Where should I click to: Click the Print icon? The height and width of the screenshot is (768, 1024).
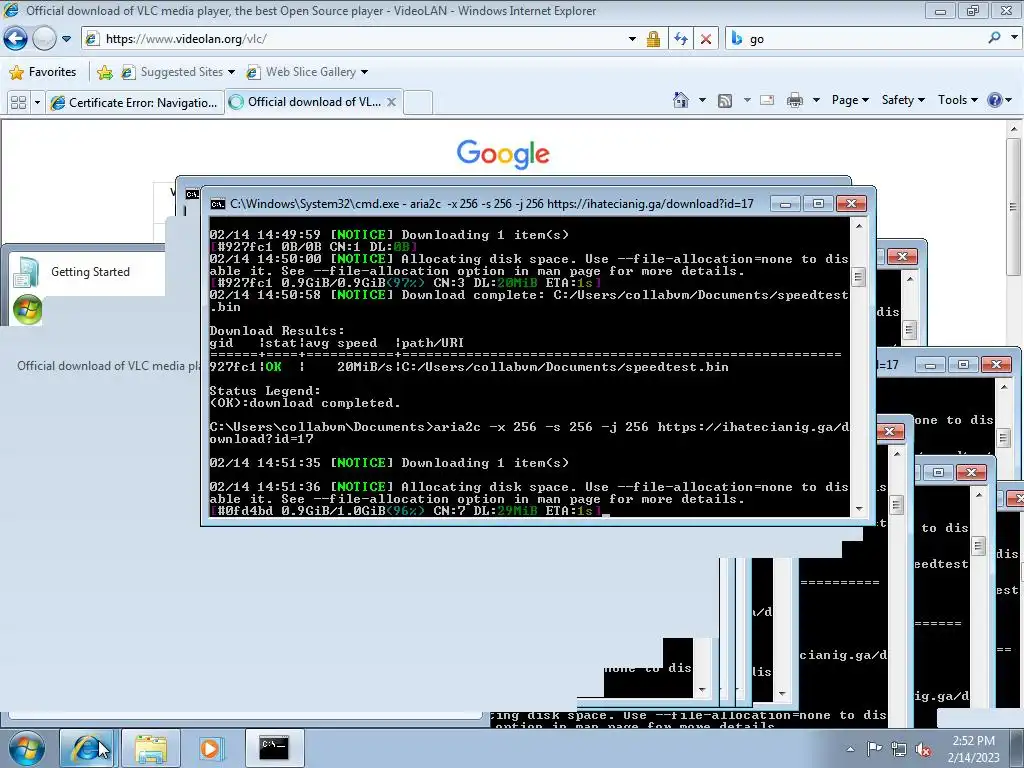(794, 100)
